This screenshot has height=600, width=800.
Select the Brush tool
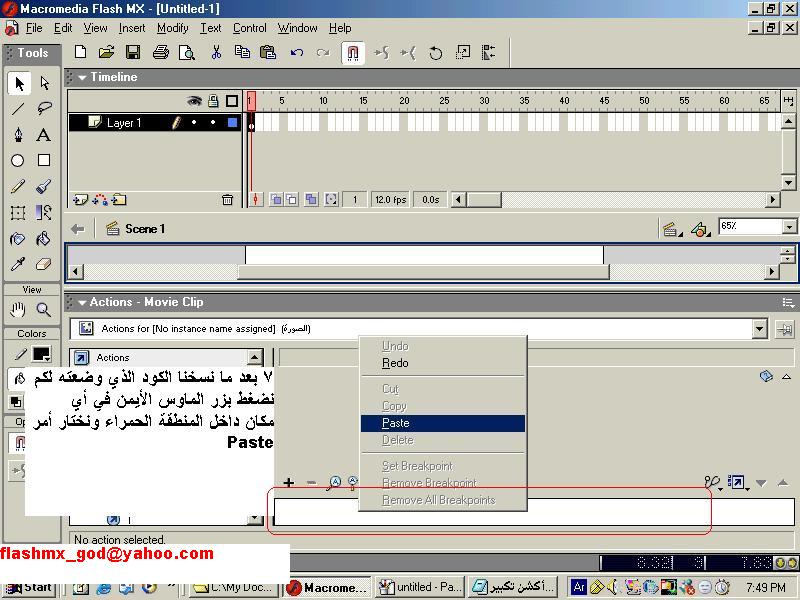coord(44,186)
